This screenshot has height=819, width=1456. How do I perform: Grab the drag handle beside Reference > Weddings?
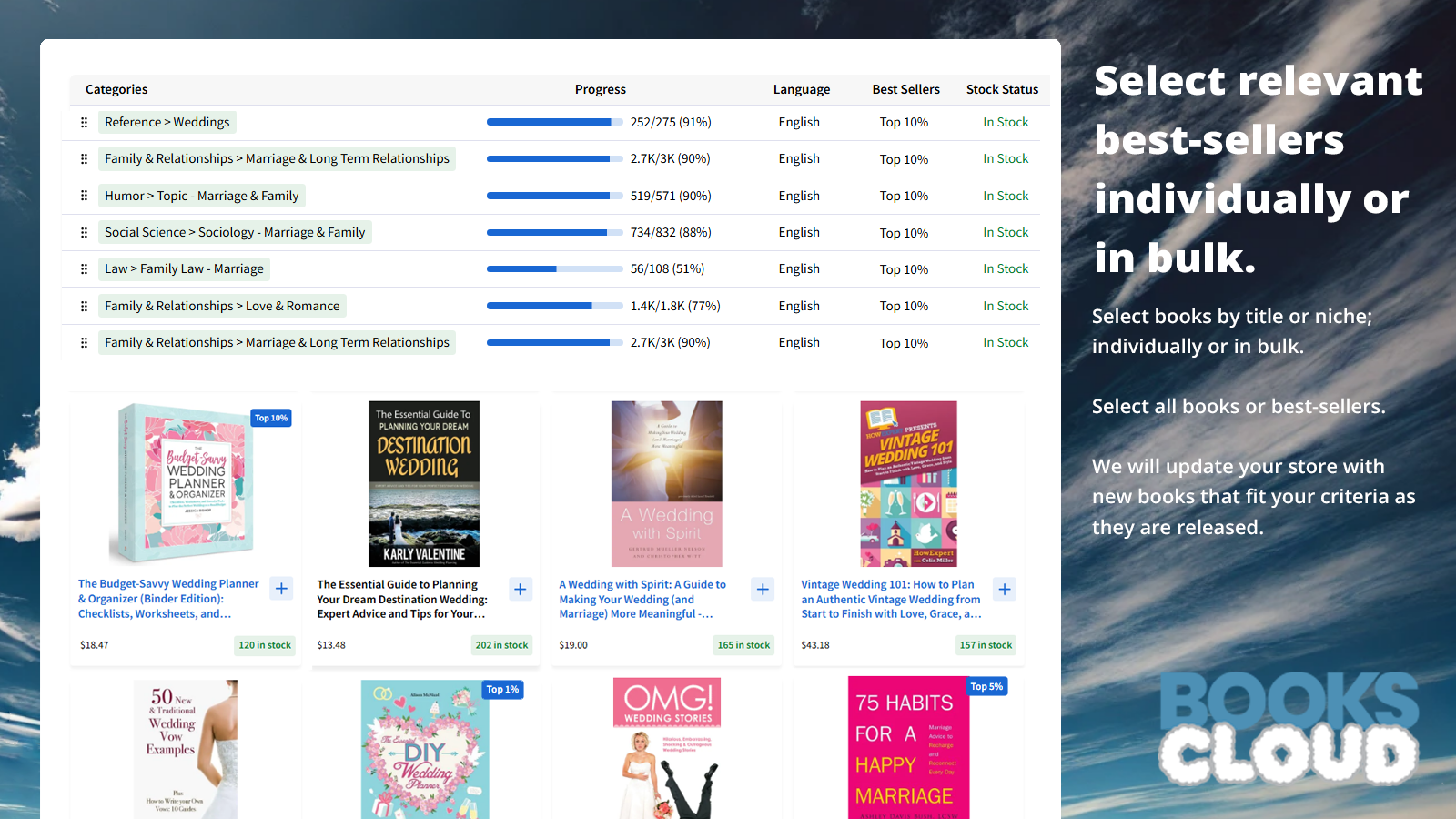pos(83,122)
